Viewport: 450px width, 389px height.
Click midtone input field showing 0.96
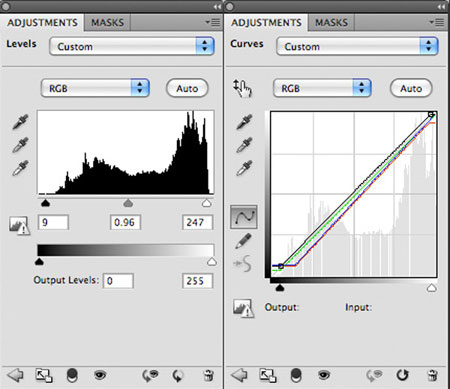coord(125,222)
